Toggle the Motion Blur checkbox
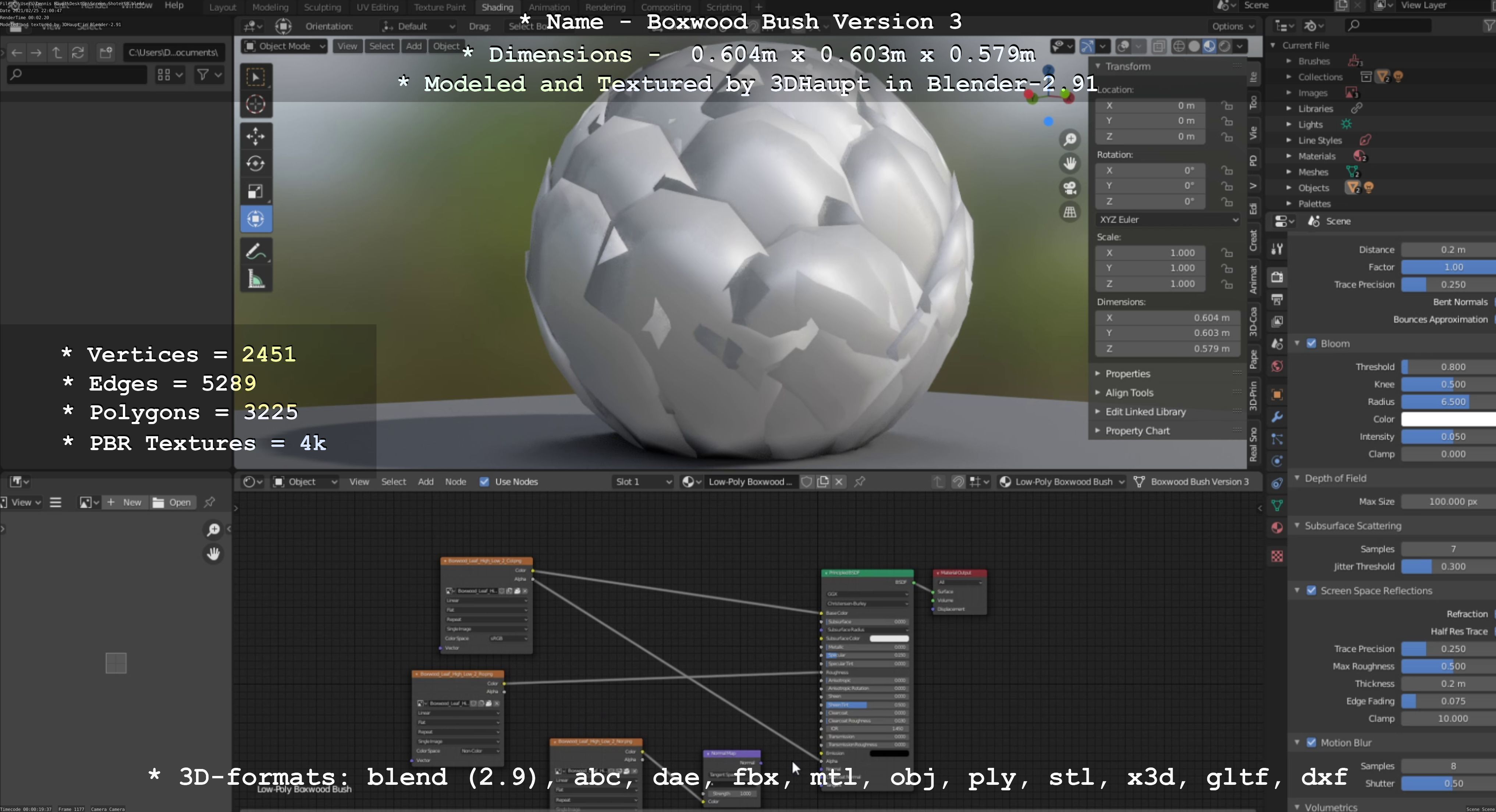This screenshot has width=1496, height=812. click(x=1311, y=743)
